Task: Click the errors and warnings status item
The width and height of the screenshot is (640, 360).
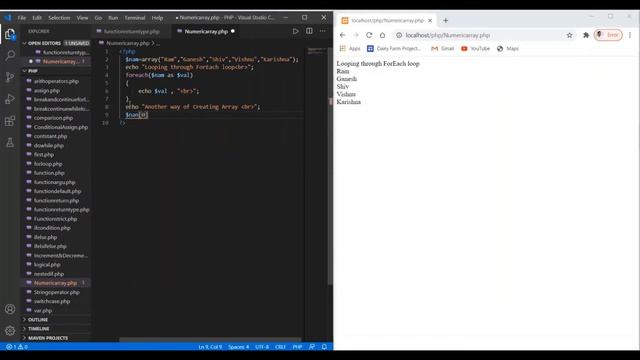Action: pyautogui.click(x=17, y=347)
